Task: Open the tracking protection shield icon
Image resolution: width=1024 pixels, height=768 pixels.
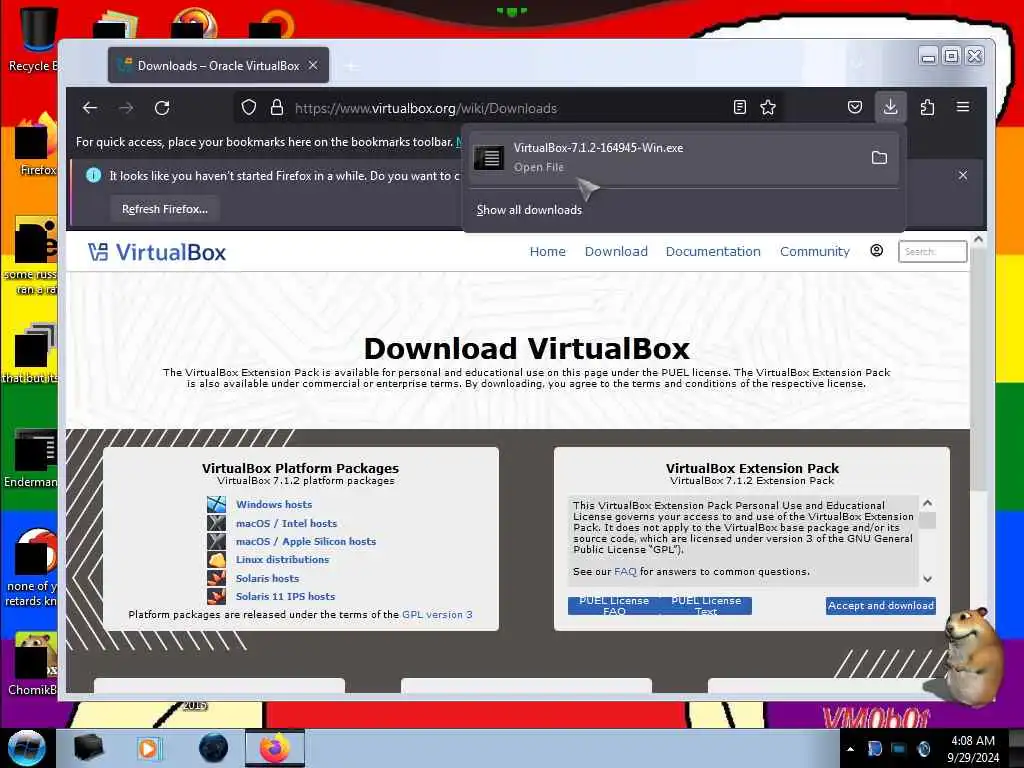Action: 249,107
